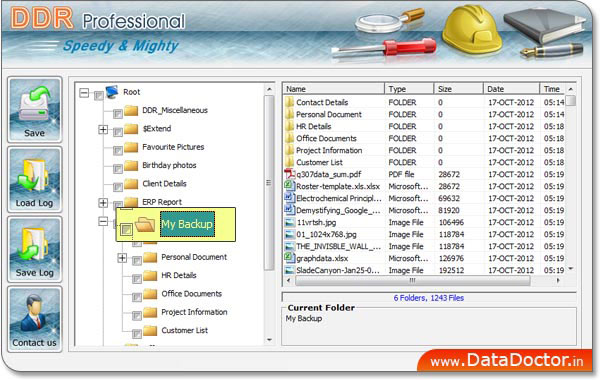600x380 pixels.
Task: Click the PDF icon of q307data_sum.pdf
Action: [290, 174]
